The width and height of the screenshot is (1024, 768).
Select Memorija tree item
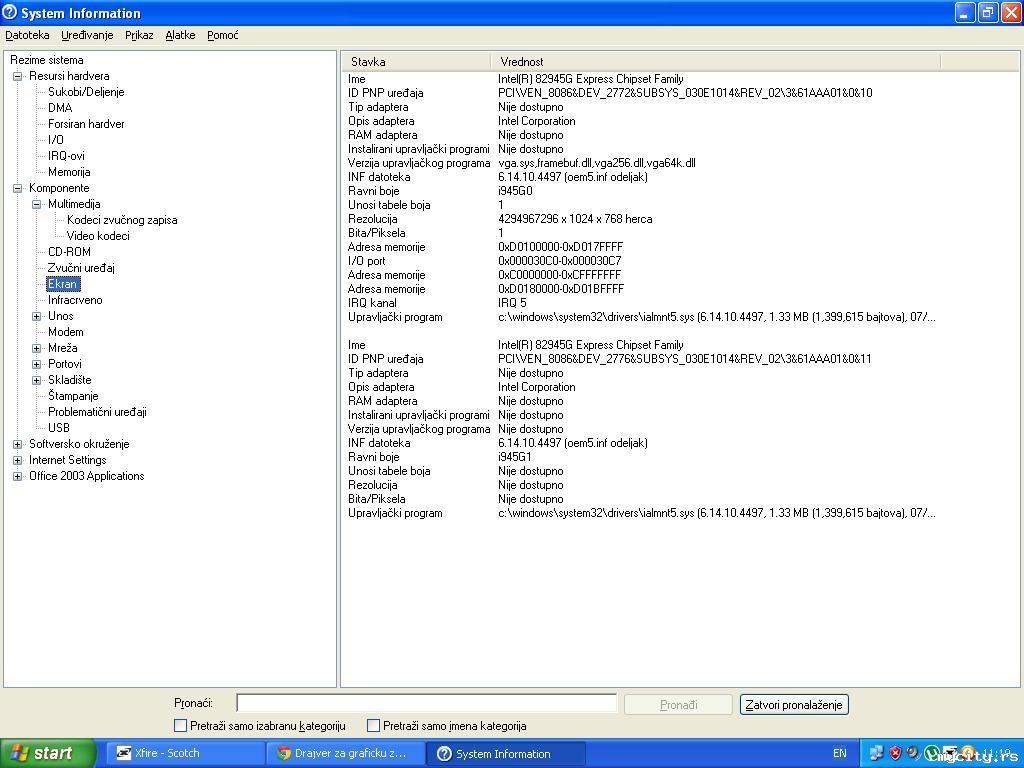click(x=69, y=172)
